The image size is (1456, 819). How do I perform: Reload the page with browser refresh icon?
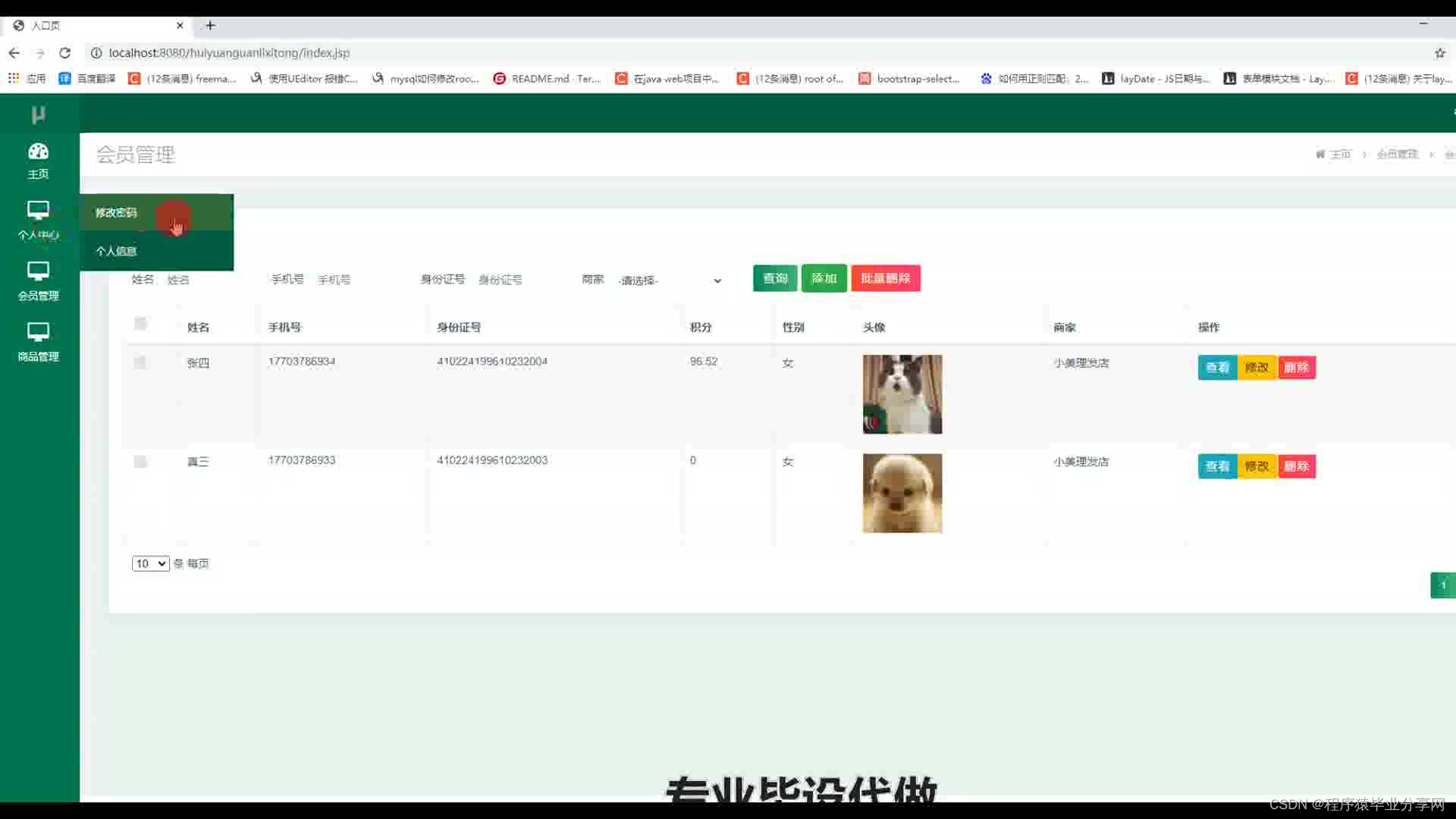tap(65, 53)
